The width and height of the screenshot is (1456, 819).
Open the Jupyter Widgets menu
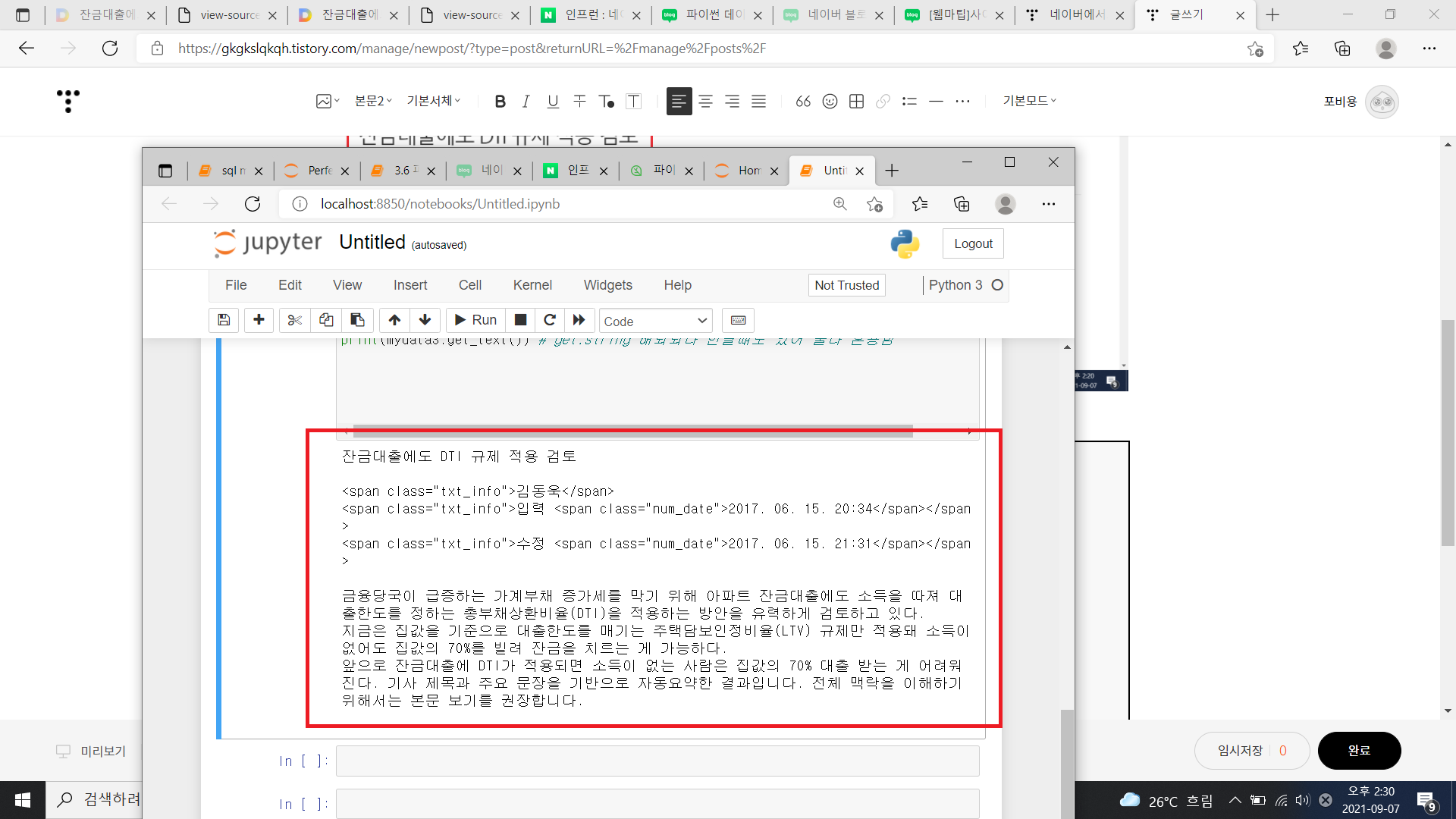coord(608,285)
